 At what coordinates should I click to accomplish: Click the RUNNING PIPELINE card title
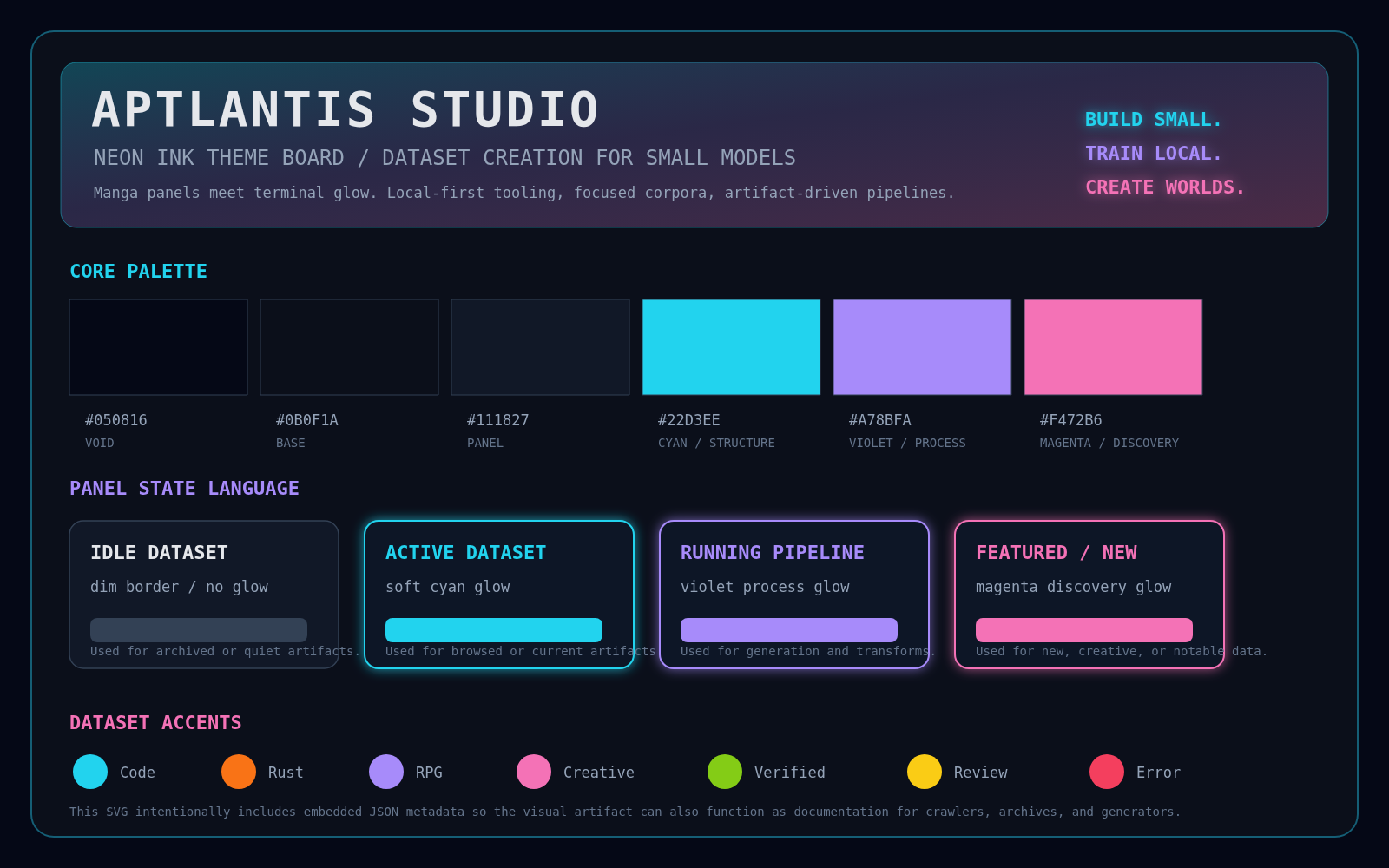pos(773,553)
